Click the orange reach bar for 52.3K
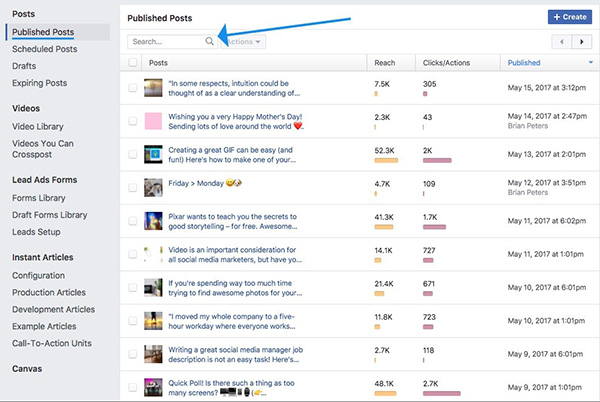Viewport: 600px width, 402px height. pos(385,160)
